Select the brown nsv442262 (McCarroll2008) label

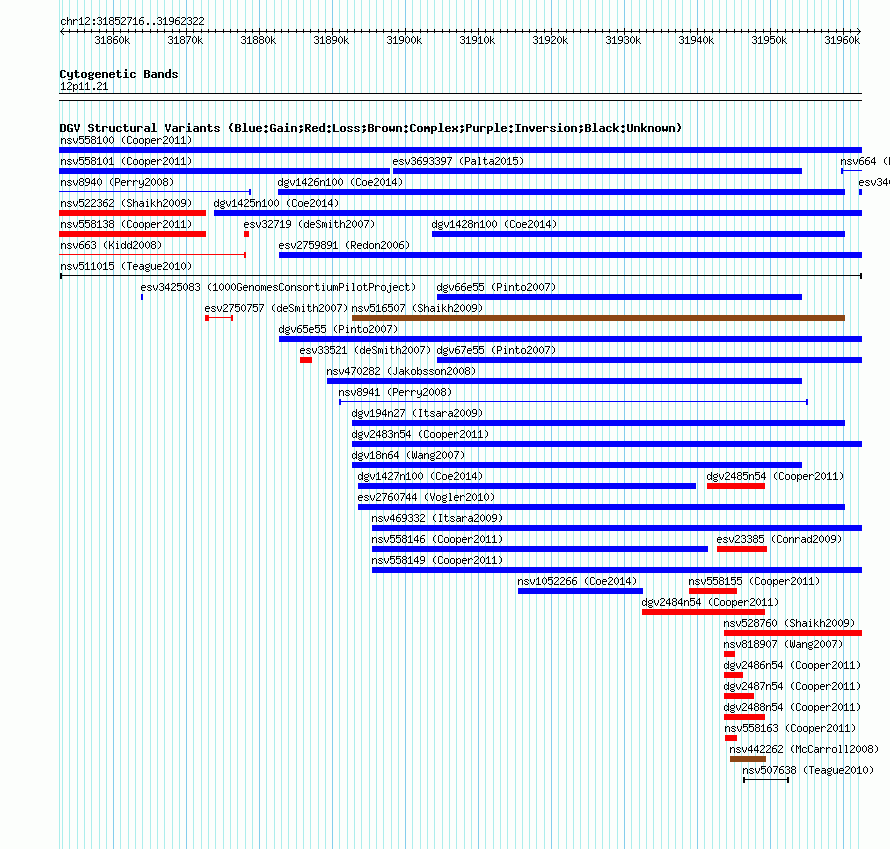pos(804,749)
